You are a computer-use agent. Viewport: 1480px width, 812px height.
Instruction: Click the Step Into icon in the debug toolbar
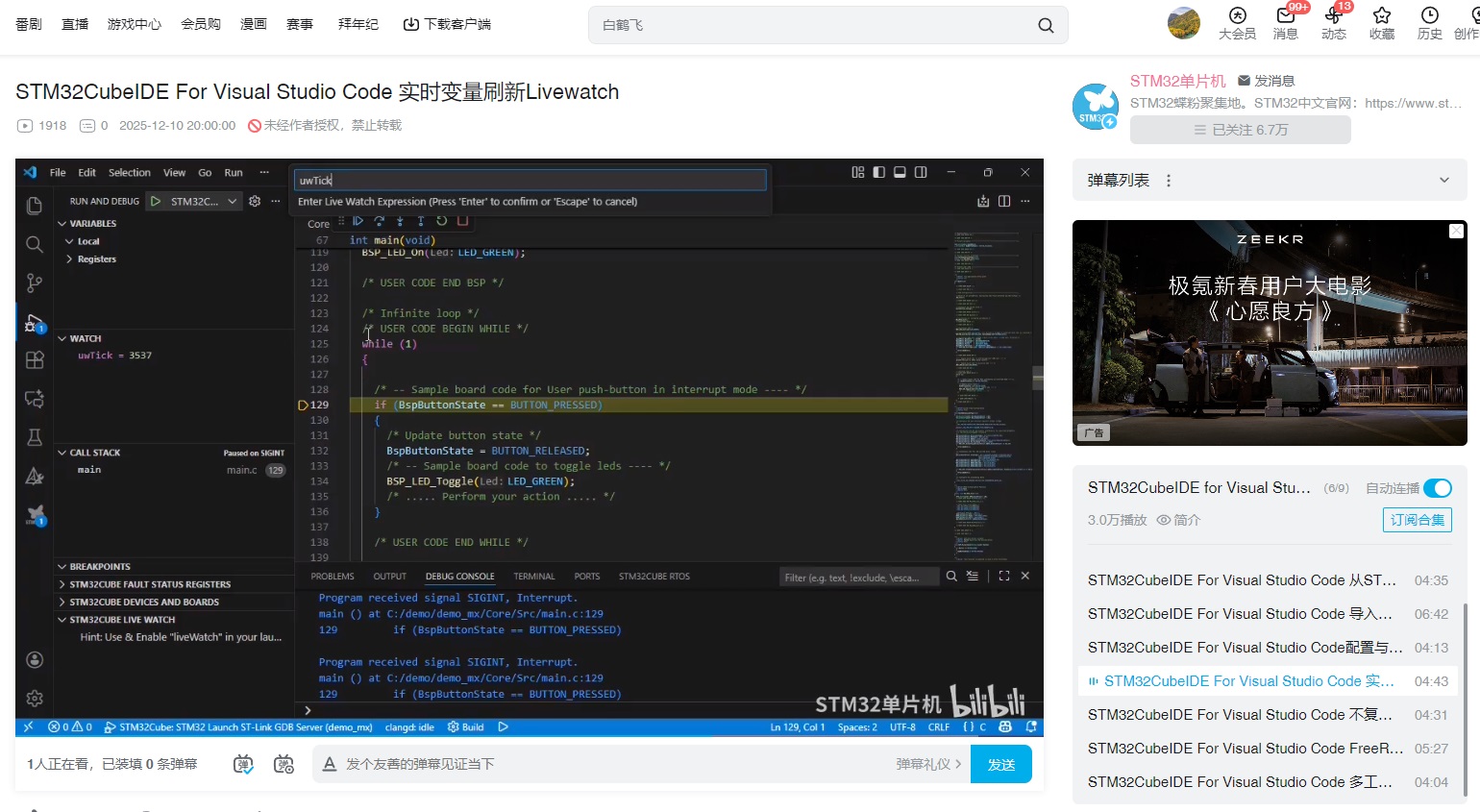[x=400, y=221]
